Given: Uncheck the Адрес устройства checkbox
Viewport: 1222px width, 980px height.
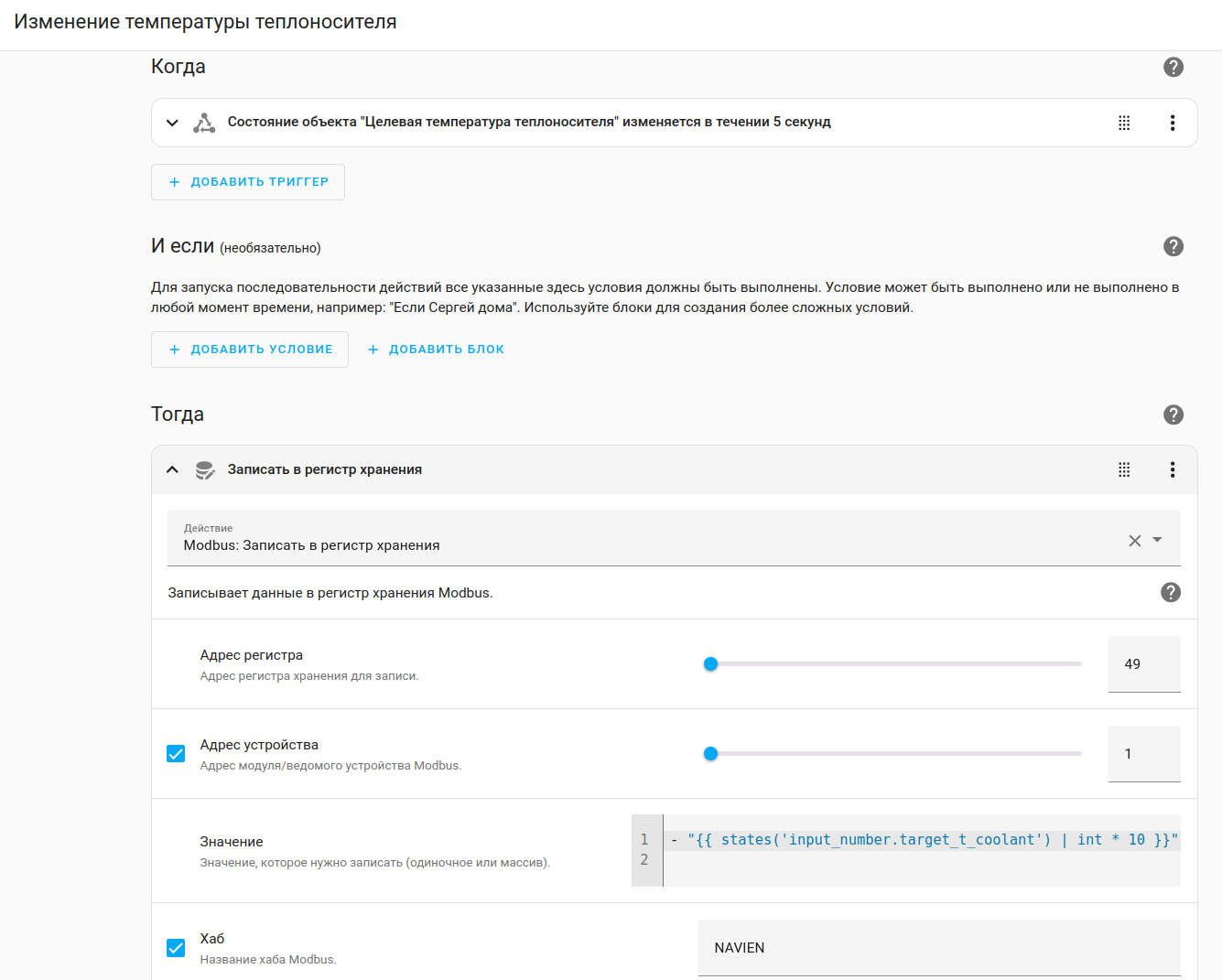Looking at the screenshot, I should click(x=176, y=754).
